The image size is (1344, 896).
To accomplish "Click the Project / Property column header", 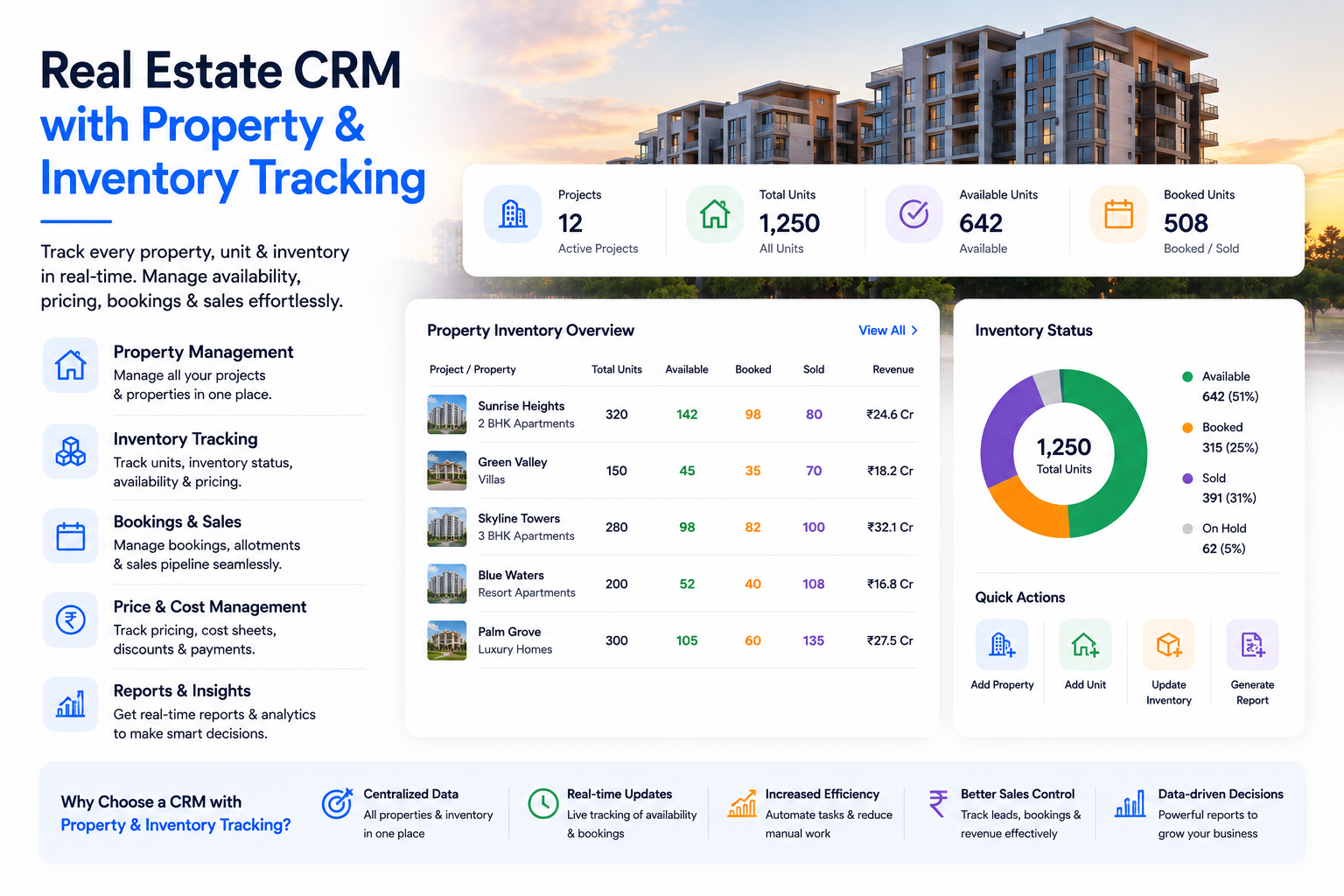I will tap(472, 369).
